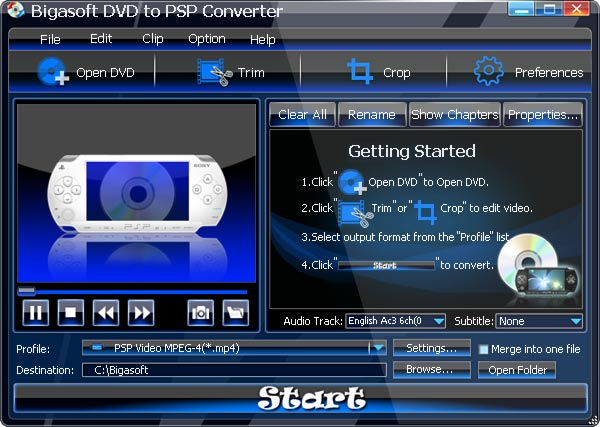Click the Open DVD icon in Getting Started
The width and height of the screenshot is (600, 427).
[x=352, y=182]
